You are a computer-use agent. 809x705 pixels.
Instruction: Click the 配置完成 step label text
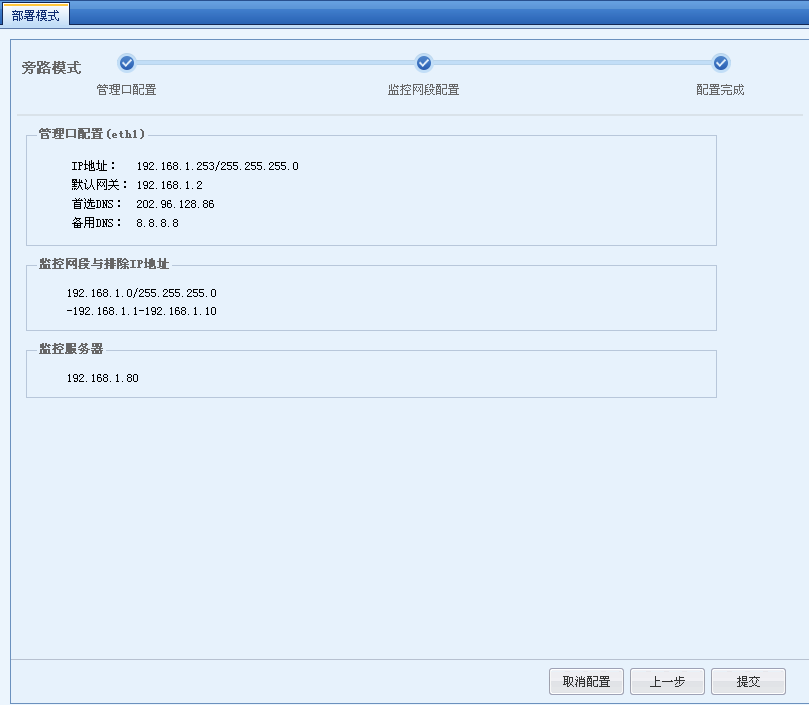coord(721,89)
